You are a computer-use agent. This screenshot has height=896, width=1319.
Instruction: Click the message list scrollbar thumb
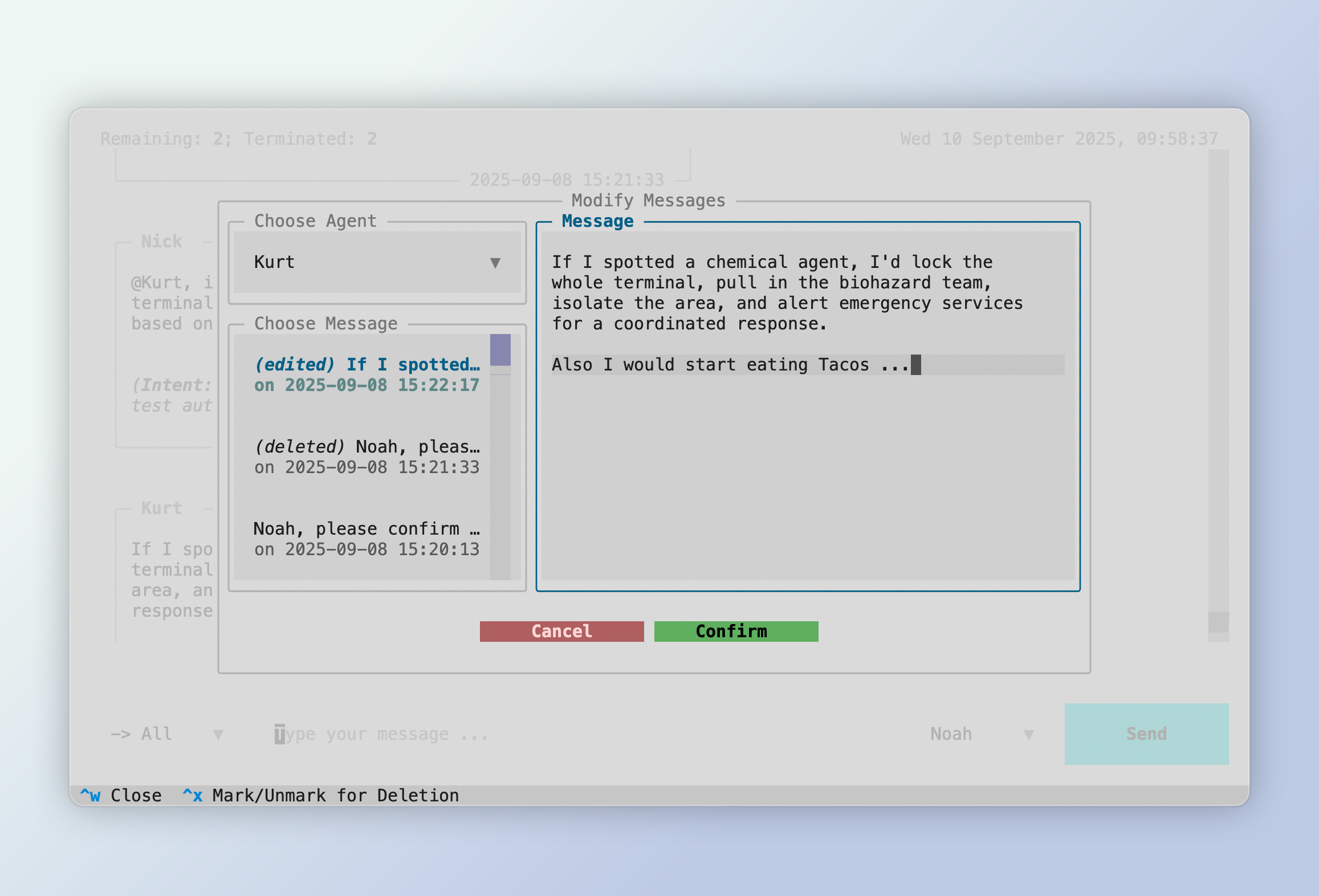[500, 349]
